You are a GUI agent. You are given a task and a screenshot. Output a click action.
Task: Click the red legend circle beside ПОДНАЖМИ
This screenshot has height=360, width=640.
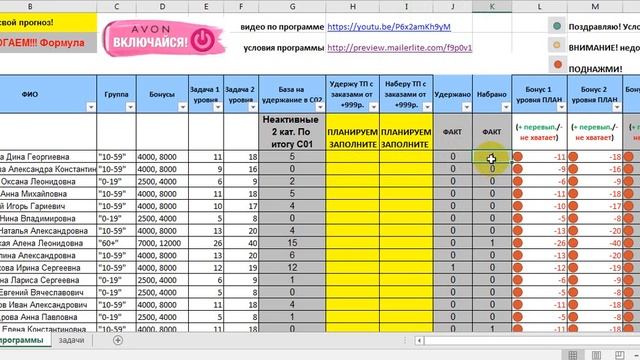coord(558,64)
